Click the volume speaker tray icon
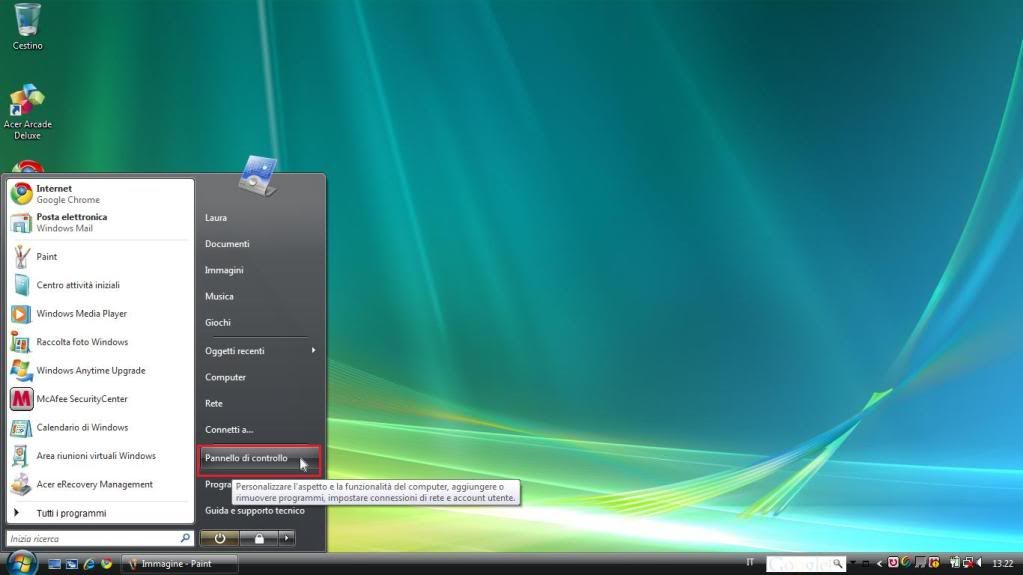The width and height of the screenshot is (1023, 575). 978,563
